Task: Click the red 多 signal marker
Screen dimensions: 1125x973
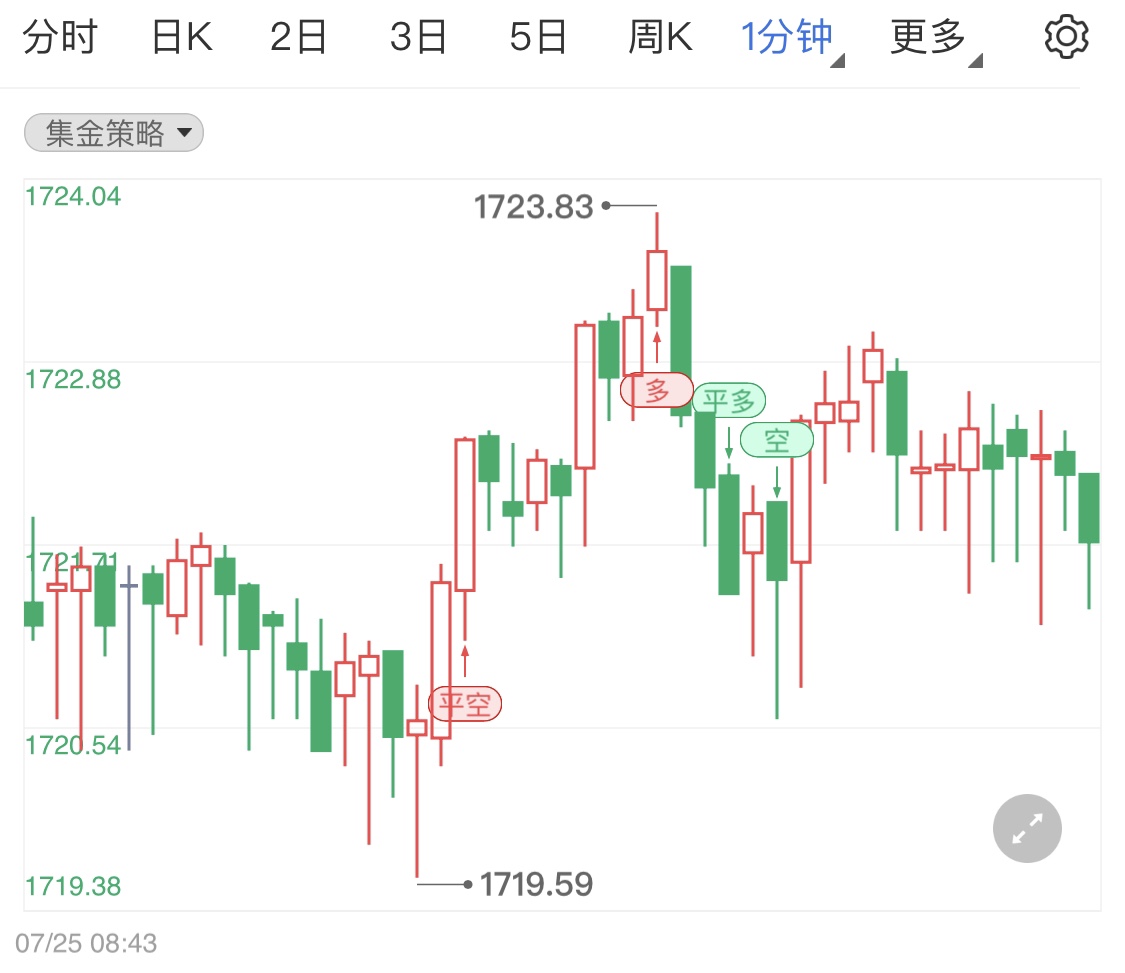Action: [x=657, y=390]
